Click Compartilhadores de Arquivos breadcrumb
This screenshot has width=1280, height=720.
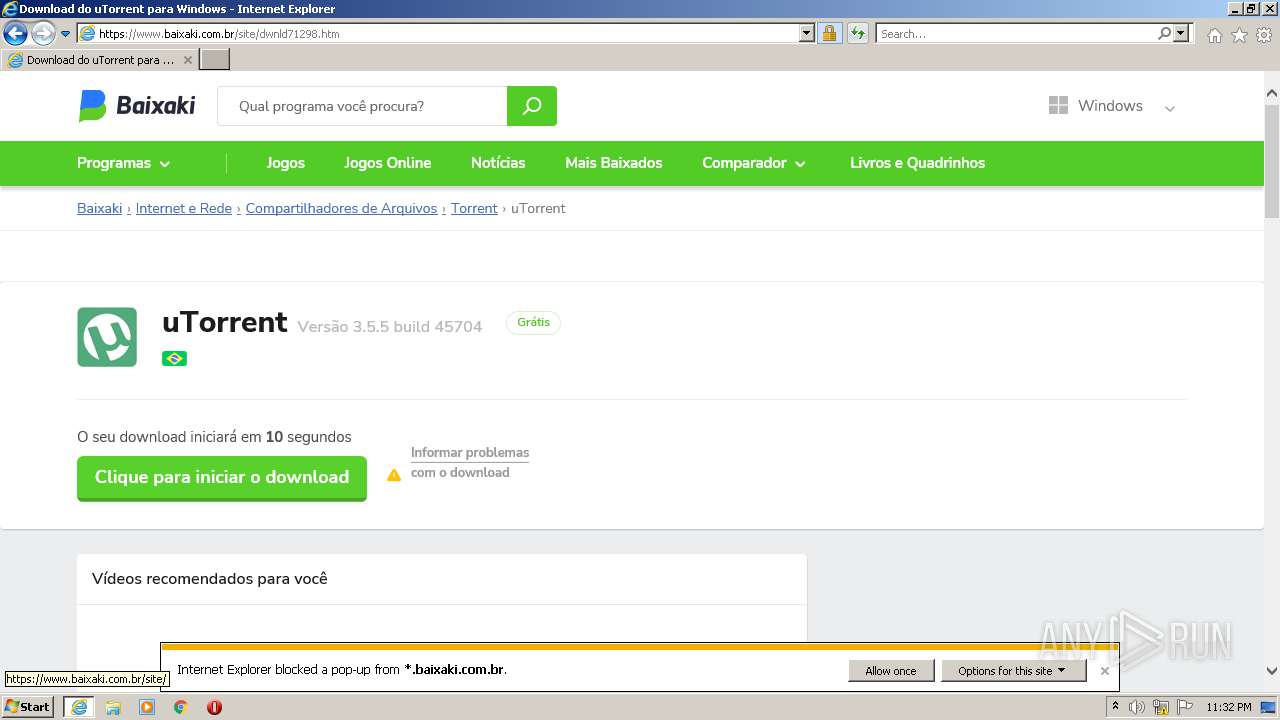(341, 208)
